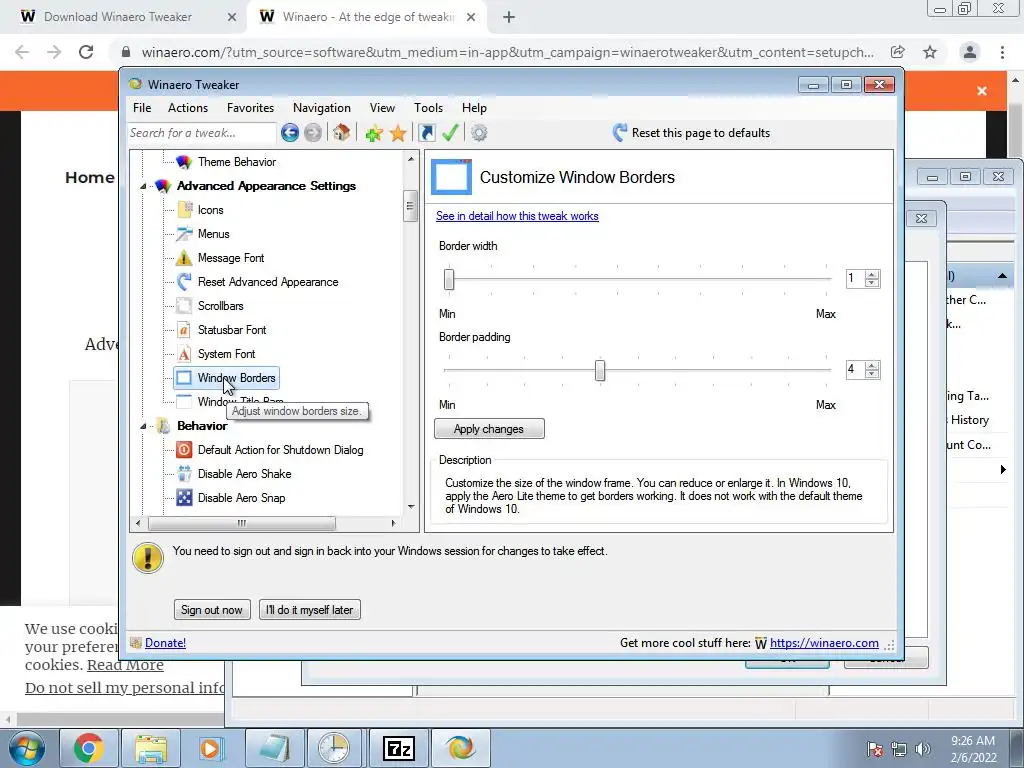Reload the browser page
This screenshot has width=1024, height=768.
[x=86, y=52]
